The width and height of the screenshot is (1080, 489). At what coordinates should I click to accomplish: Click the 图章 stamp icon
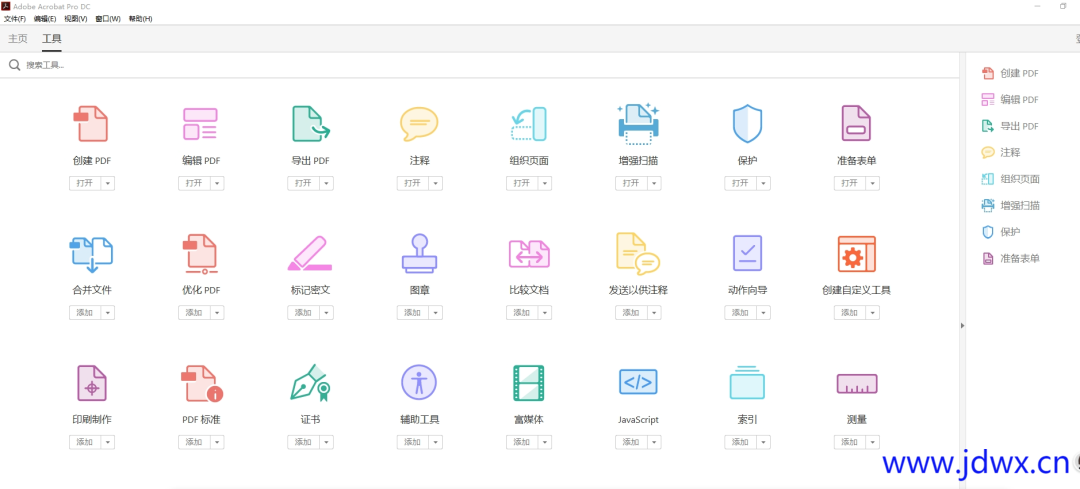pos(419,253)
